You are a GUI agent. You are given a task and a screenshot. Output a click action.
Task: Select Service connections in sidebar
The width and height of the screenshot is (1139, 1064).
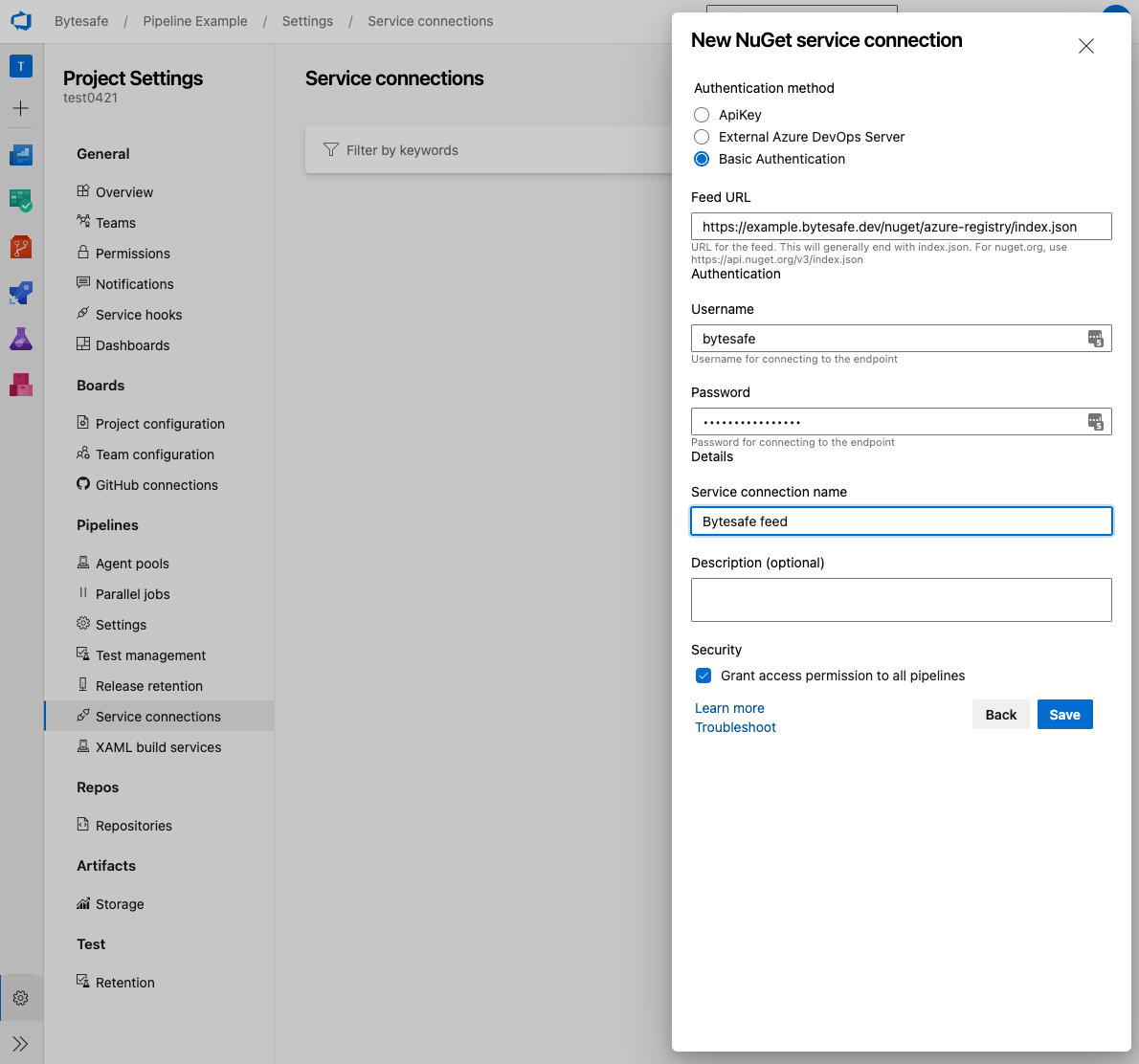click(159, 716)
